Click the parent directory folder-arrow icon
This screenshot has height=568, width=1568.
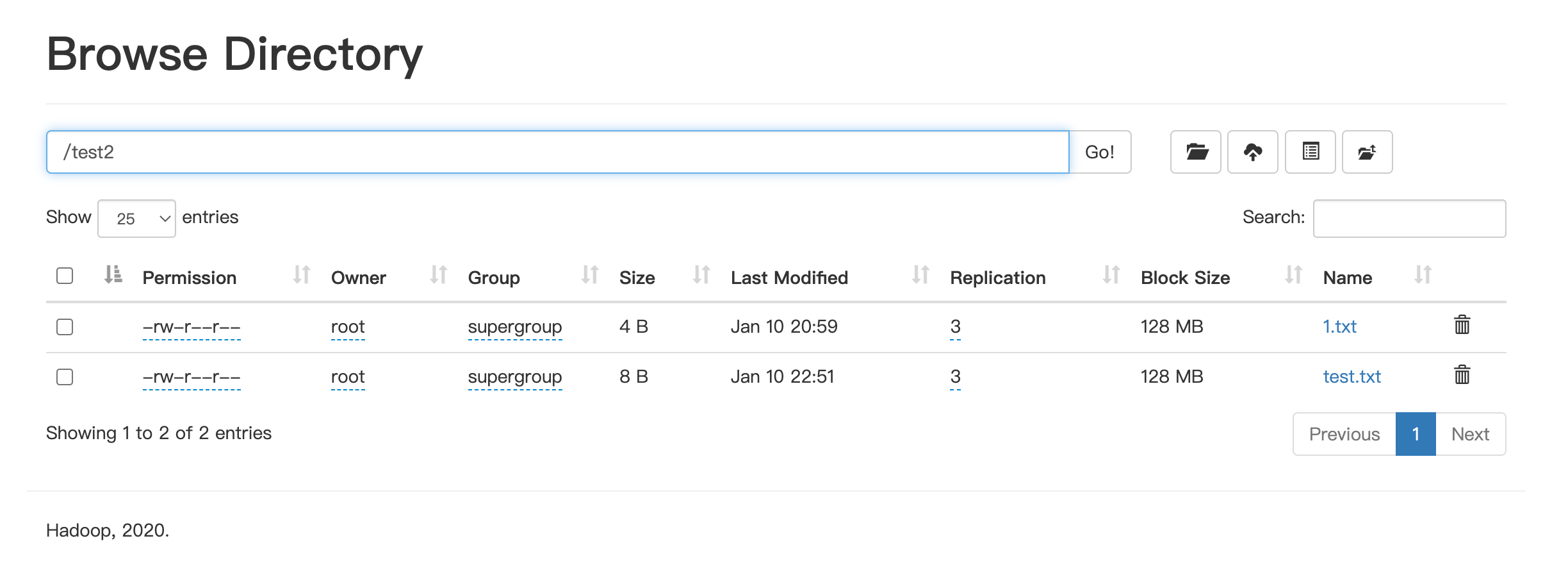[1367, 152]
